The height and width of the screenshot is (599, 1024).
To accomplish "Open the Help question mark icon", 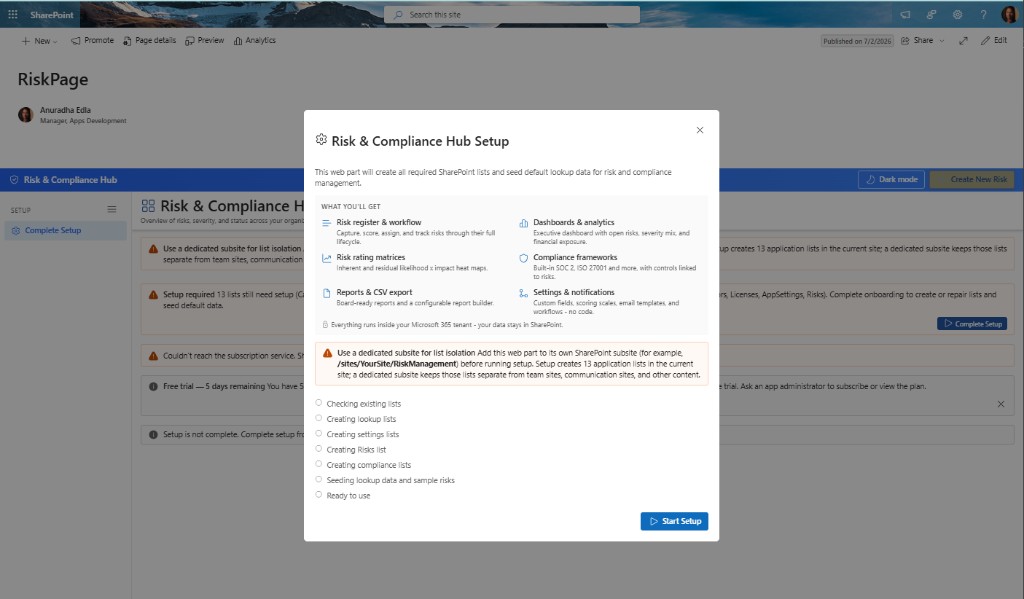I will 983,14.
